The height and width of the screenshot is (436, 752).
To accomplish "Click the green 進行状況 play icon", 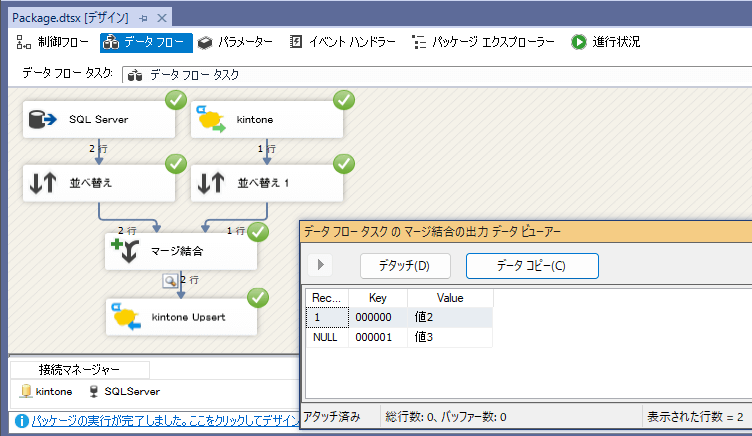I will click(x=579, y=42).
